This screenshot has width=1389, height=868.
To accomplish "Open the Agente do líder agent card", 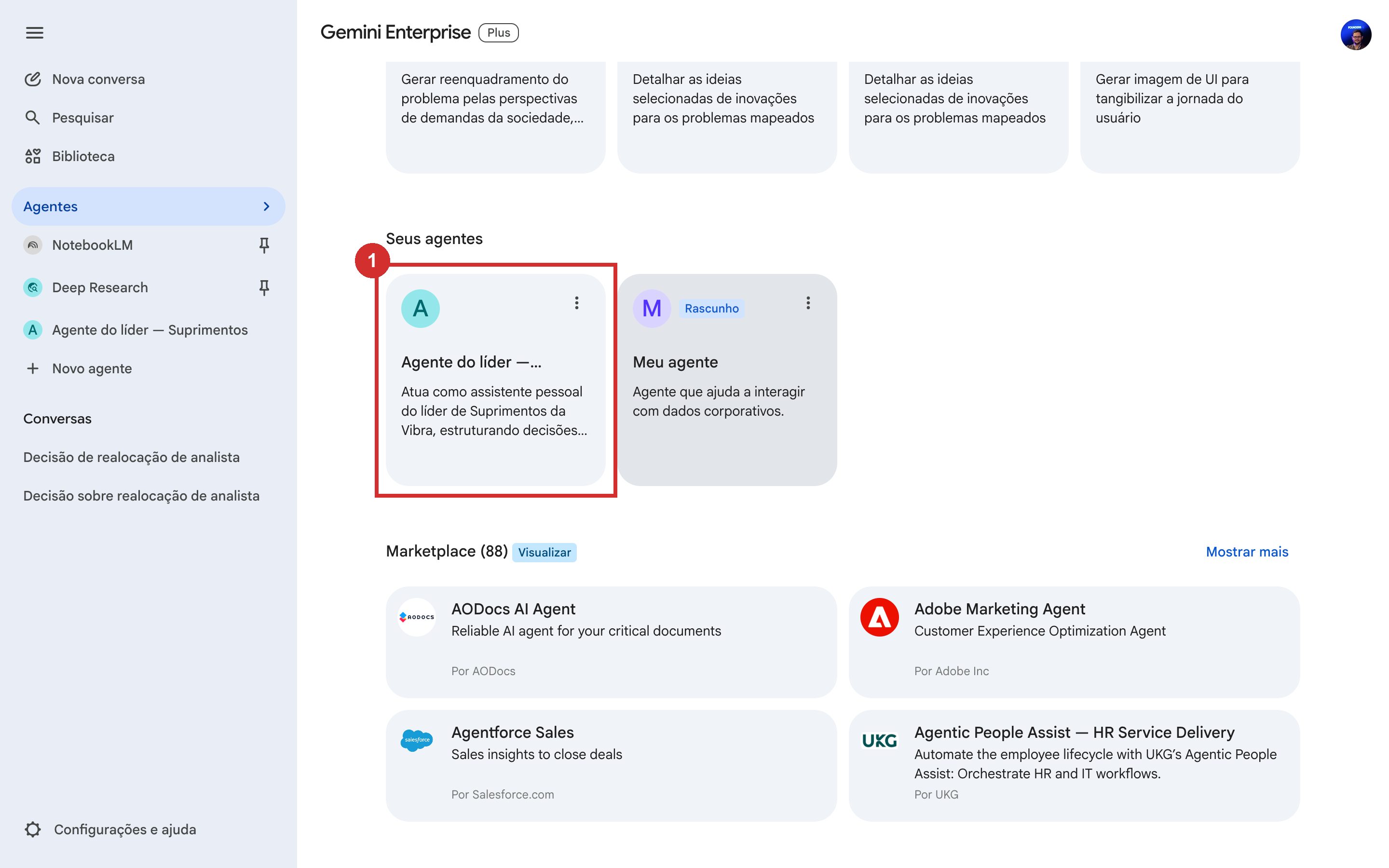I will [495, 380].
